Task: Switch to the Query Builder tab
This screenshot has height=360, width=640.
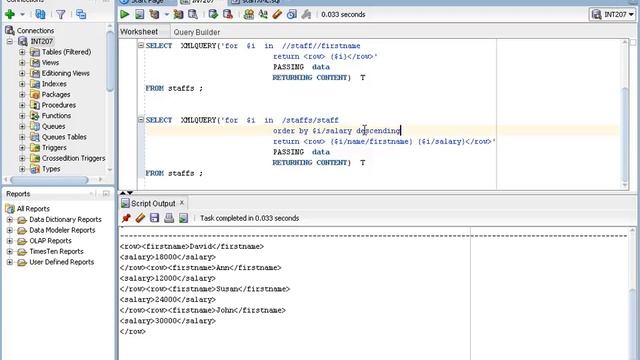Action: (x=197, y=32)
